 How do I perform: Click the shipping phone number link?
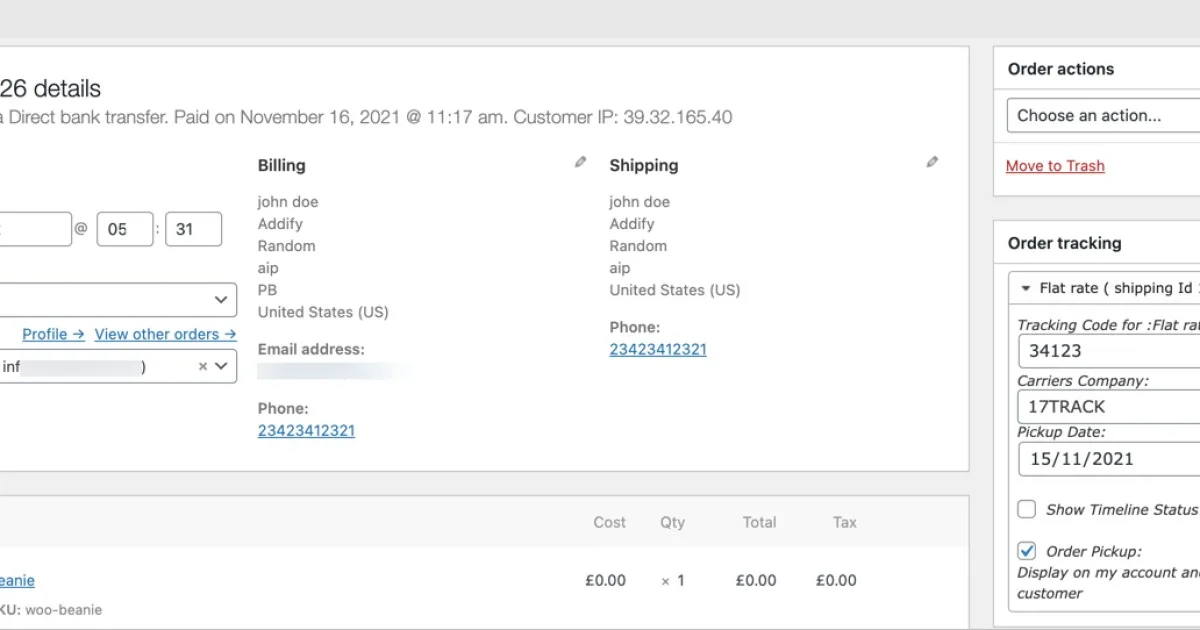tap(658, 349)
